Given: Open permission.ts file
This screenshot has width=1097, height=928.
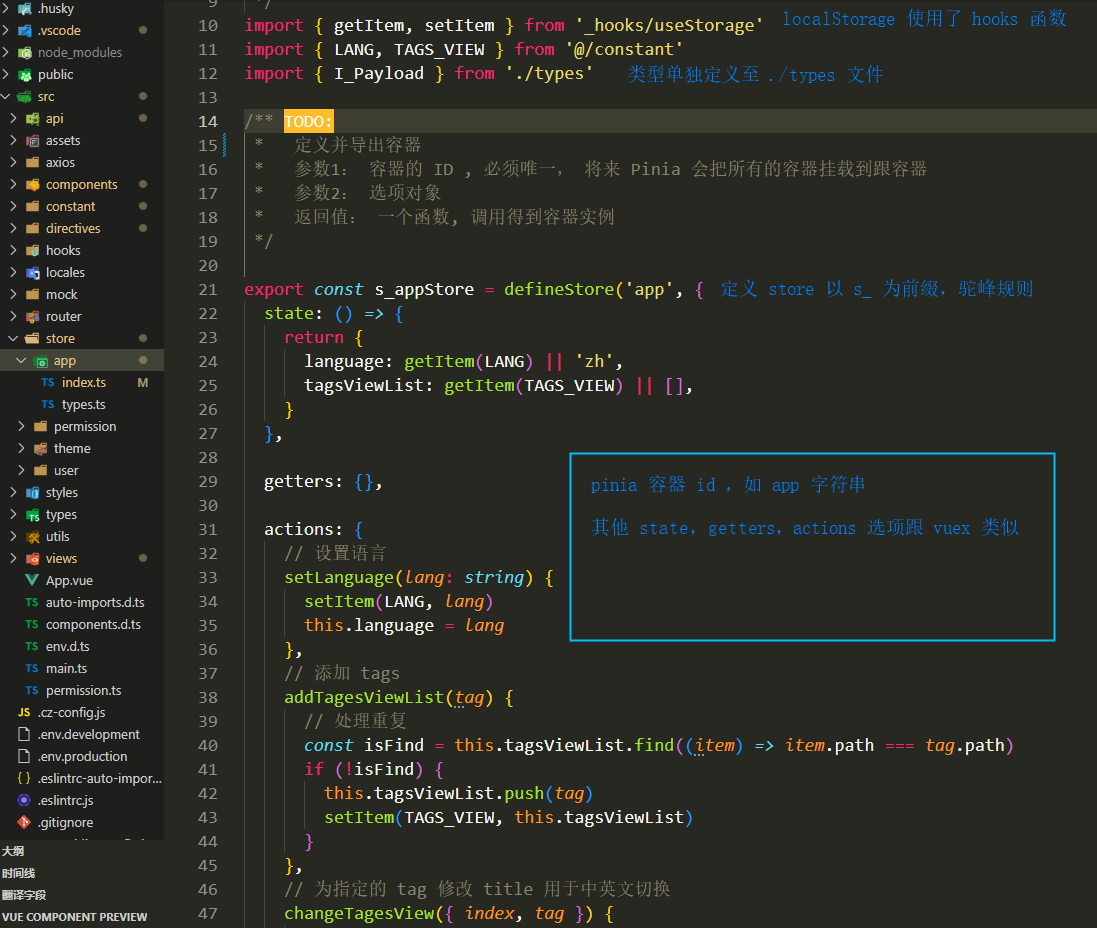Looking at the screenshot, I should (82, 691).
